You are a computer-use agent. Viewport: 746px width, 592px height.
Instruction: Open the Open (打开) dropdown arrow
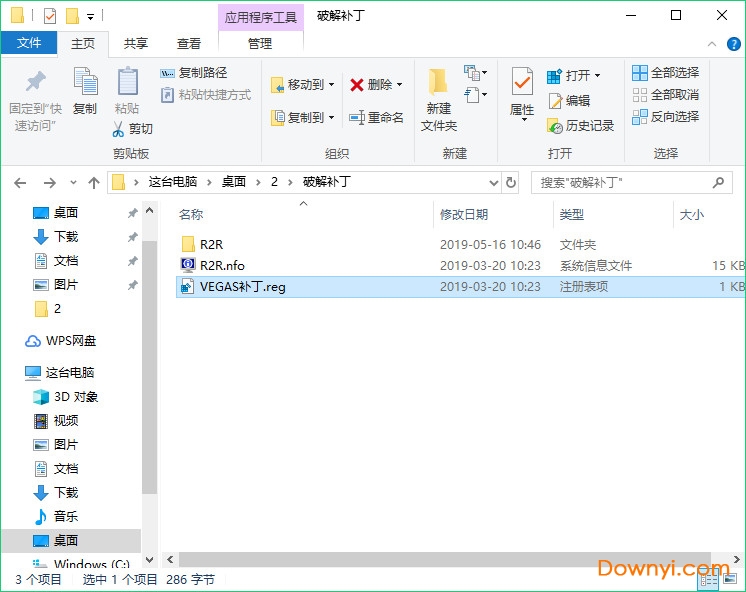point(598,75)
